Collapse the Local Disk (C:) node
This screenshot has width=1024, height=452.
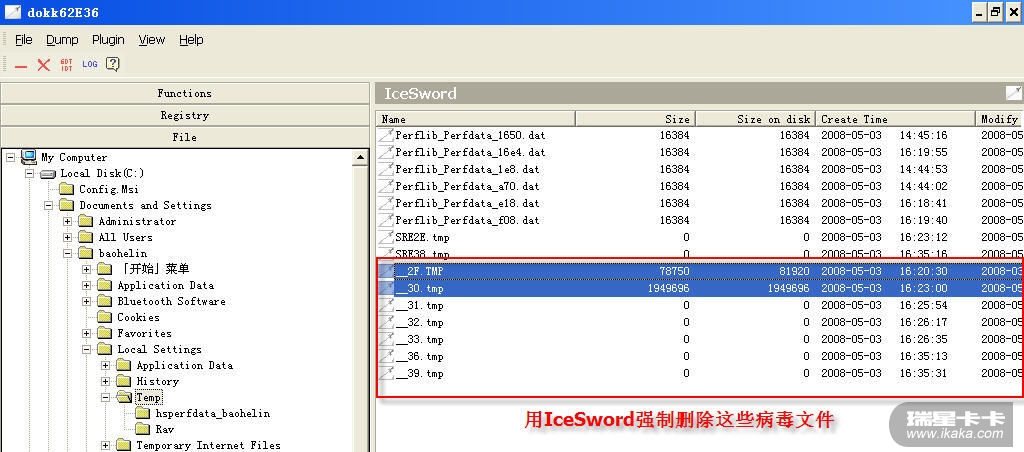point(29,174)
